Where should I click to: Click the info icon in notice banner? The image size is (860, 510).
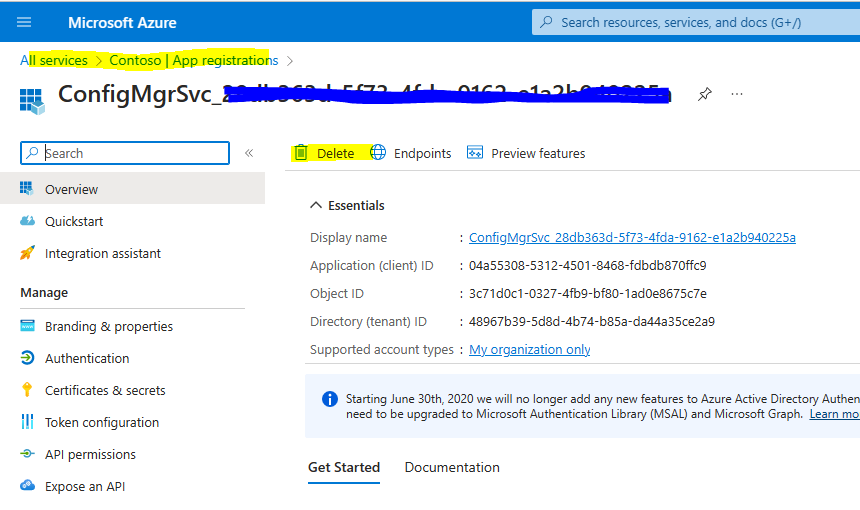330,399
